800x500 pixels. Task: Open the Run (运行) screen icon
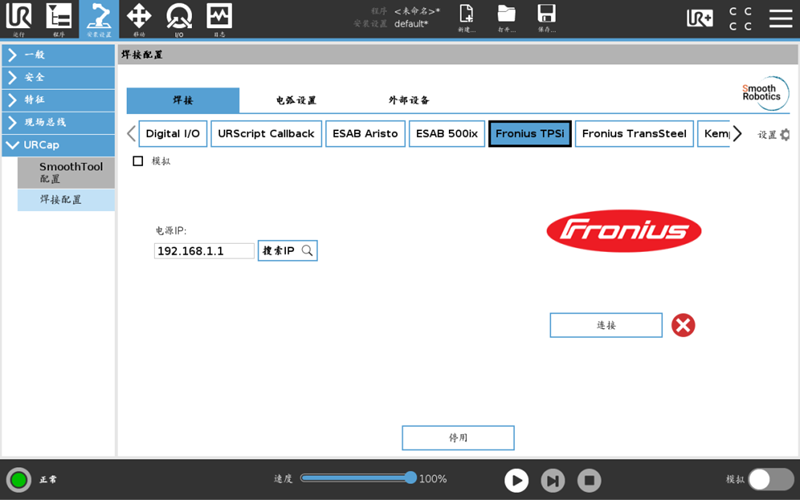(x=19, y=18)
